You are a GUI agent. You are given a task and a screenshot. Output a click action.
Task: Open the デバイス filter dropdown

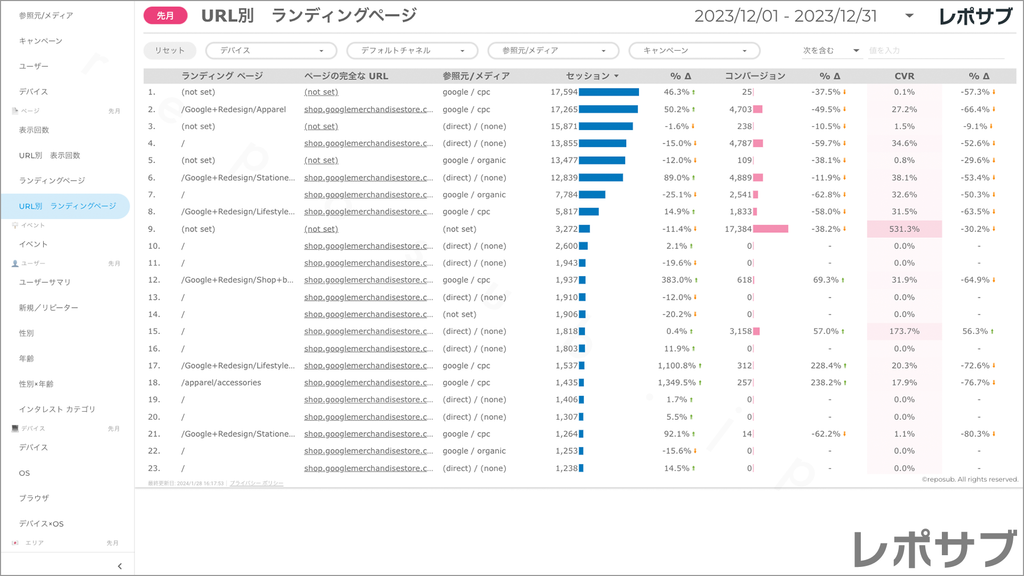point(271,50)
